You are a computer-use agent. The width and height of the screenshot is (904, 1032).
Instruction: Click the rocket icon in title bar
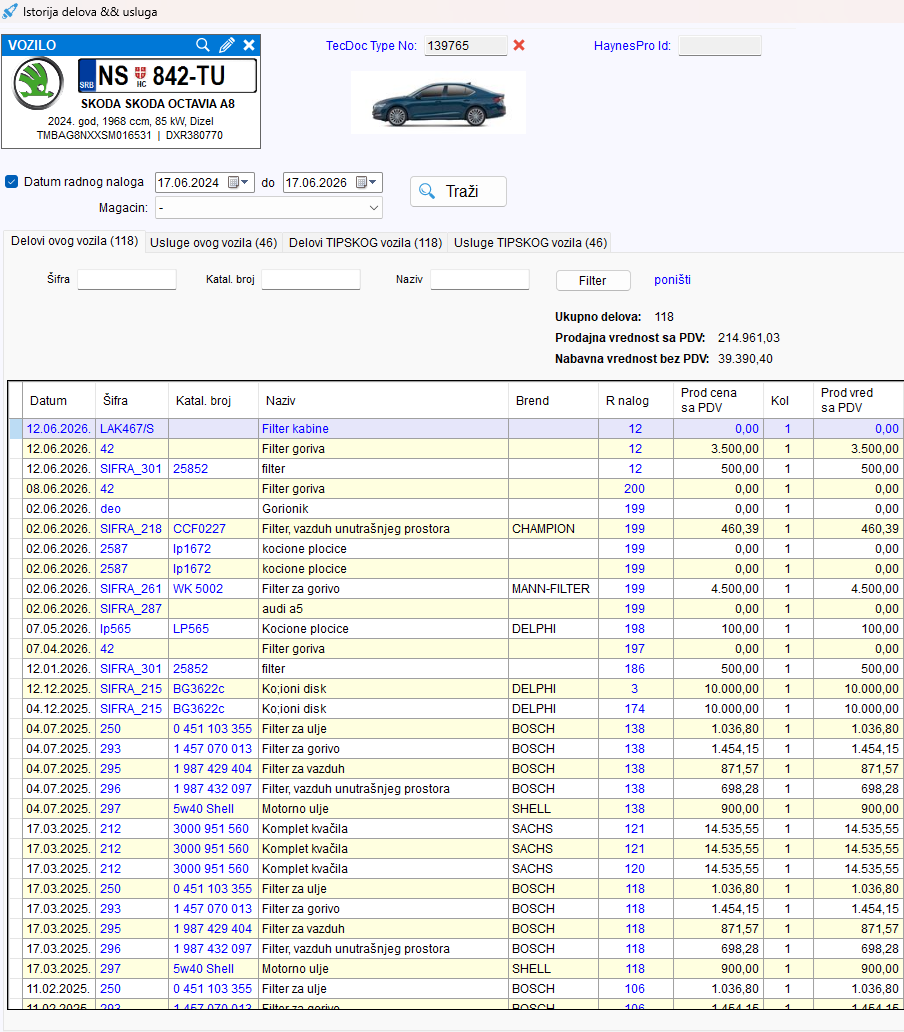(x=10, y=11)
